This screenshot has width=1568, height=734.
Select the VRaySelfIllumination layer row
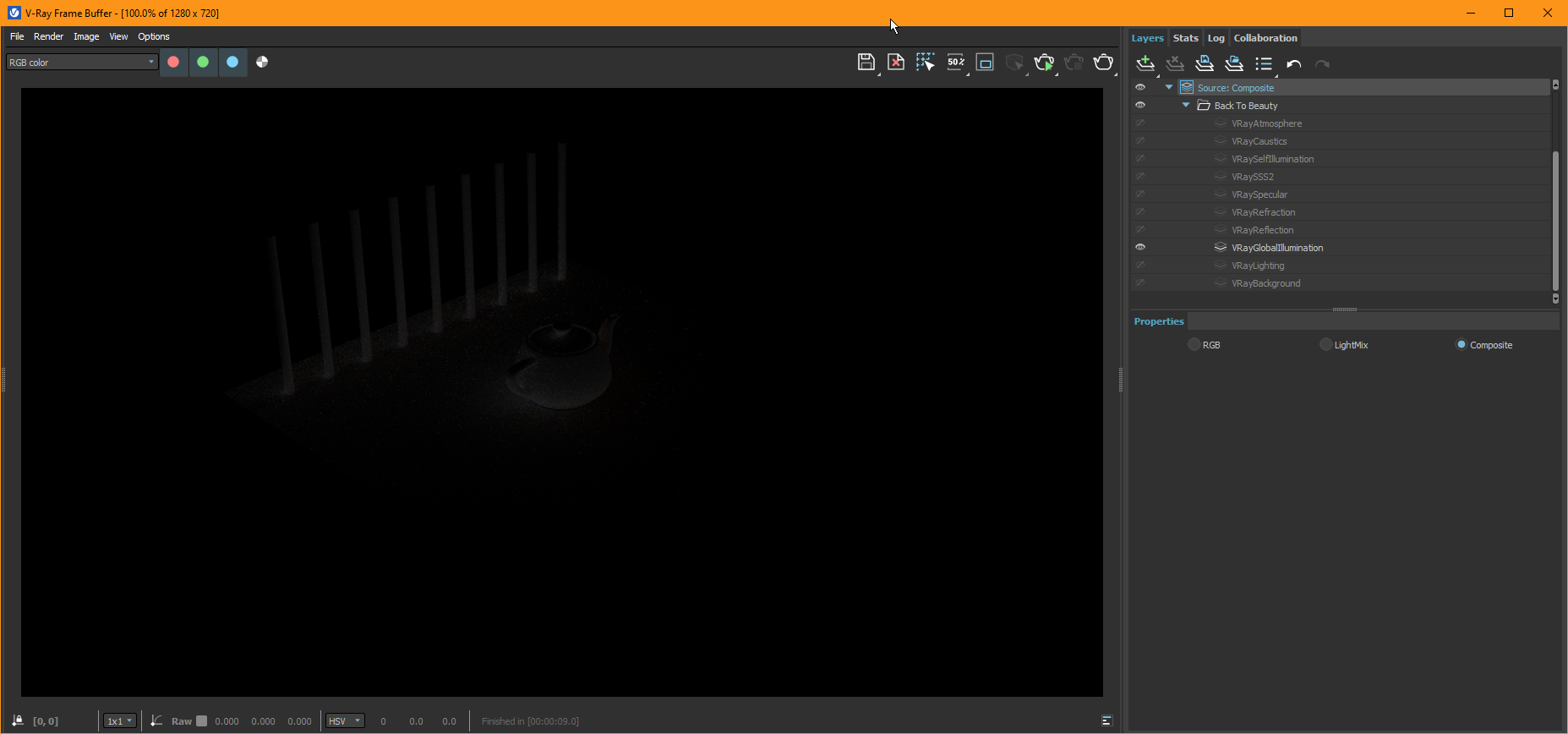pos(1341,158)
